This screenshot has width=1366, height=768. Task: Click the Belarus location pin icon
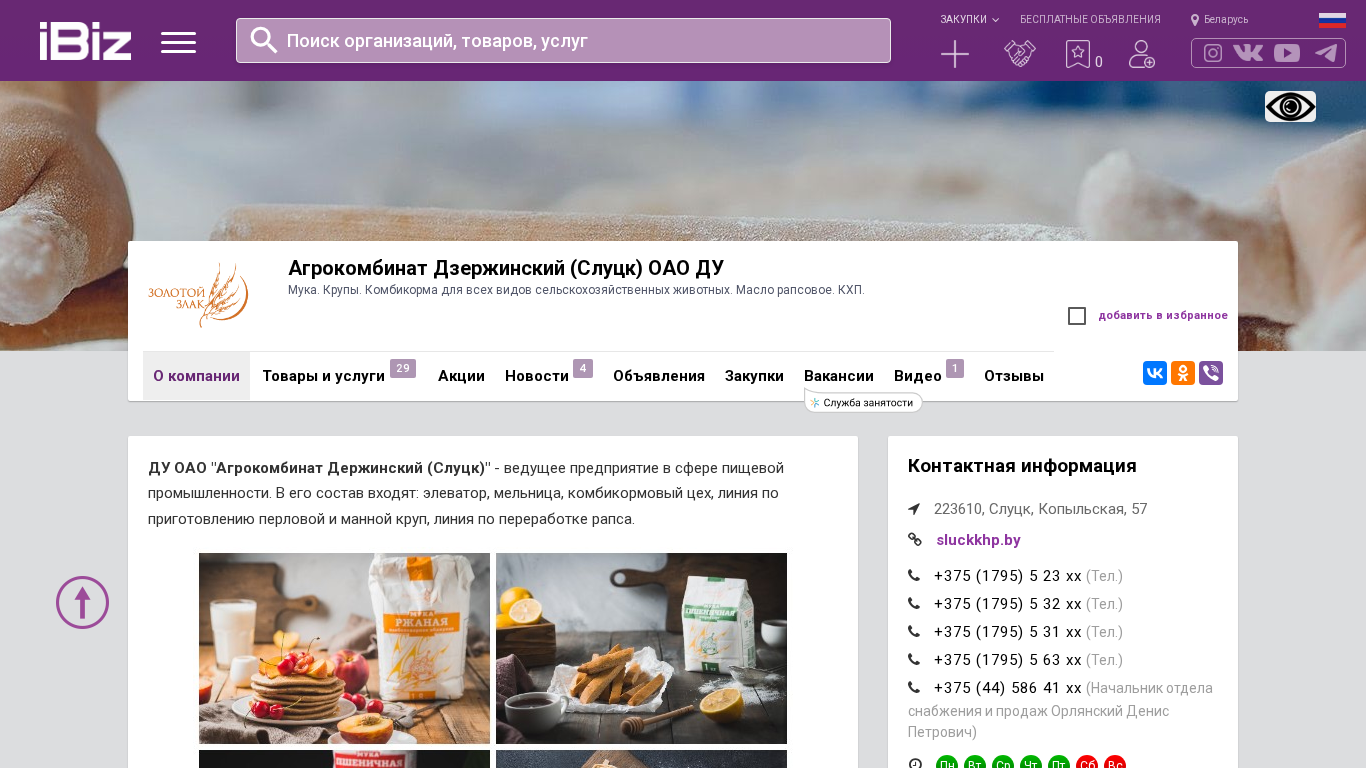1195,20
